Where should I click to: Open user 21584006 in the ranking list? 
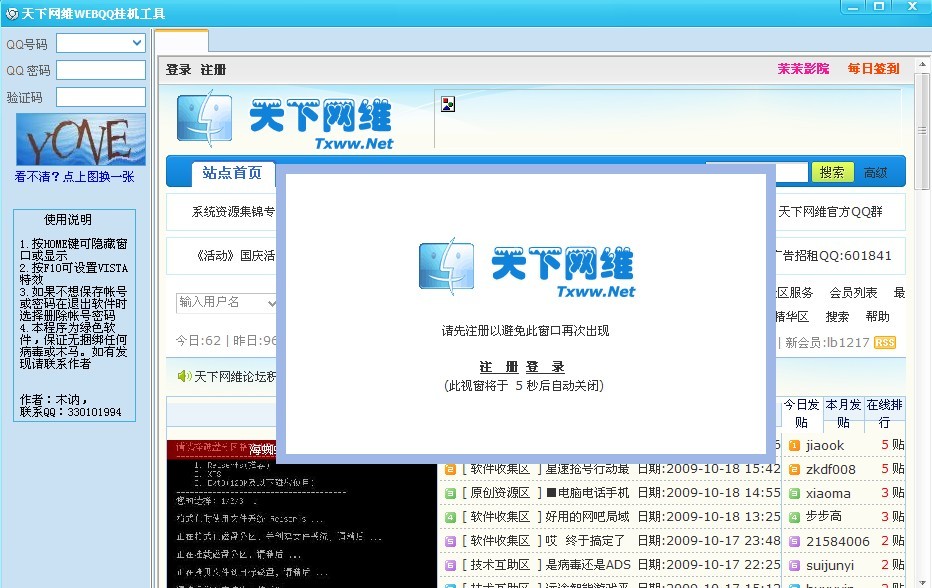837,542
